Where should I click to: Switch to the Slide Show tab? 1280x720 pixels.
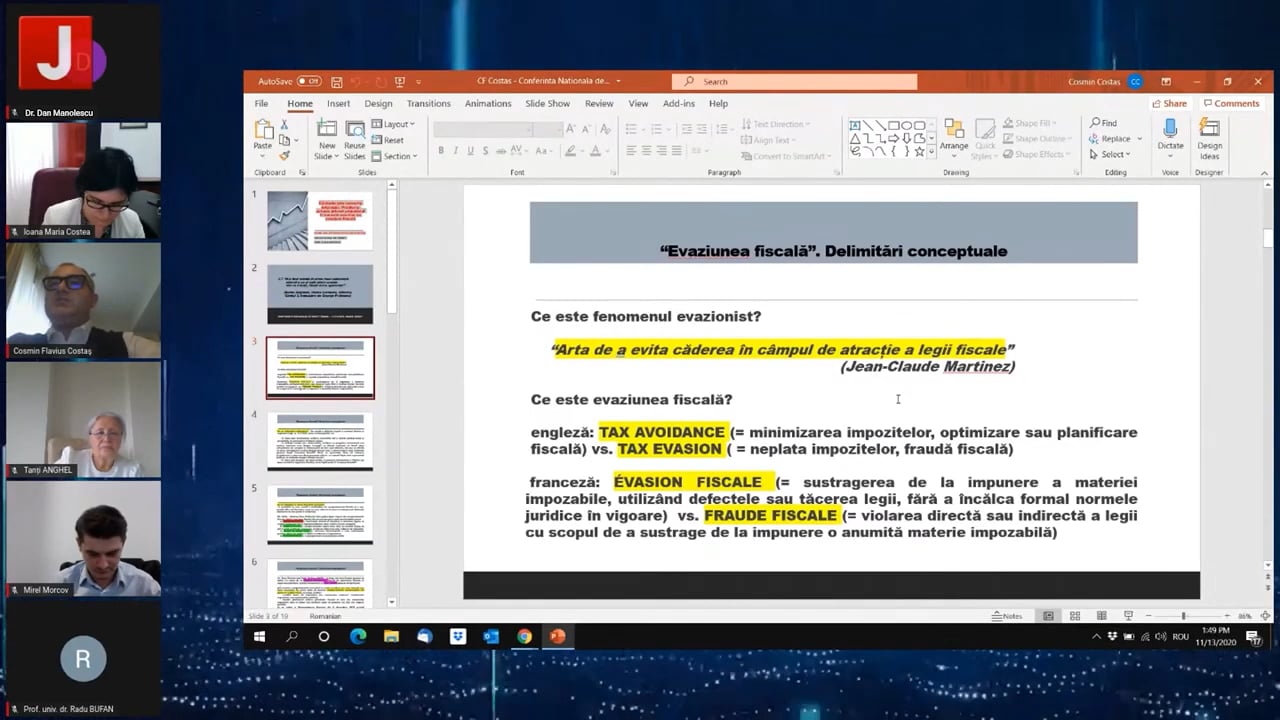point(547,104)
